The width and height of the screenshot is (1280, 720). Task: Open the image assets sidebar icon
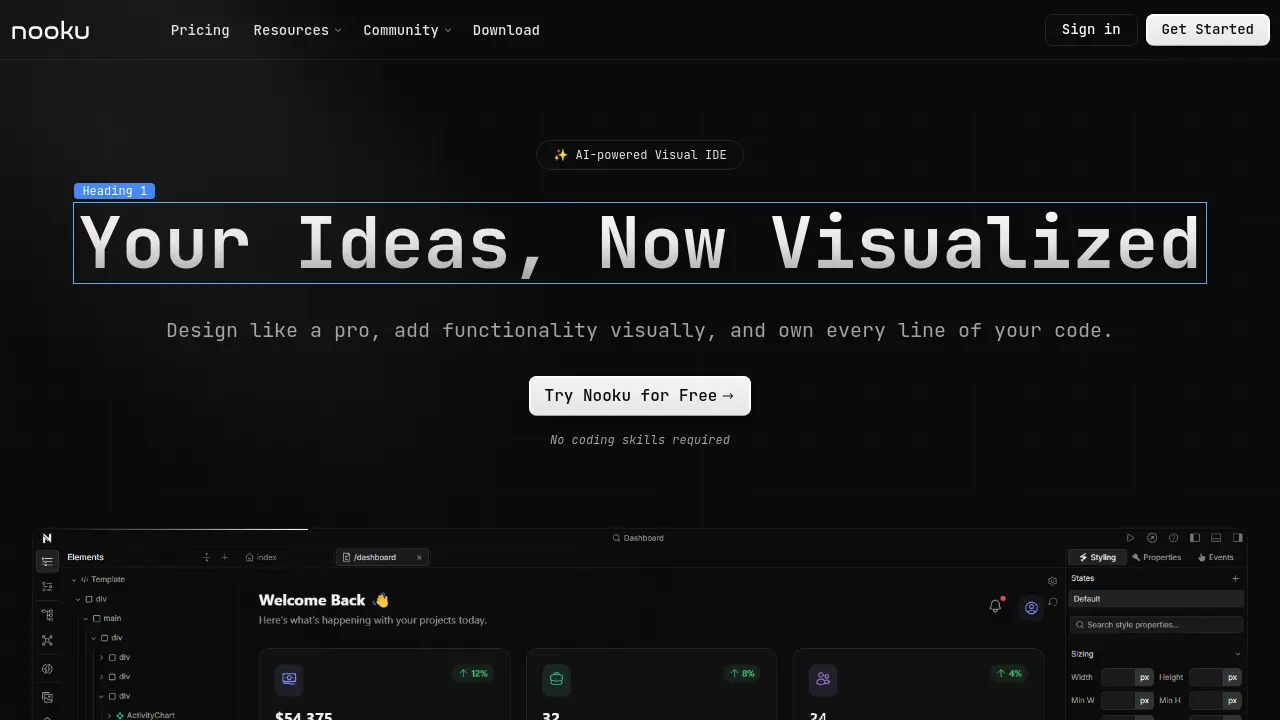[x=47, y=697]
